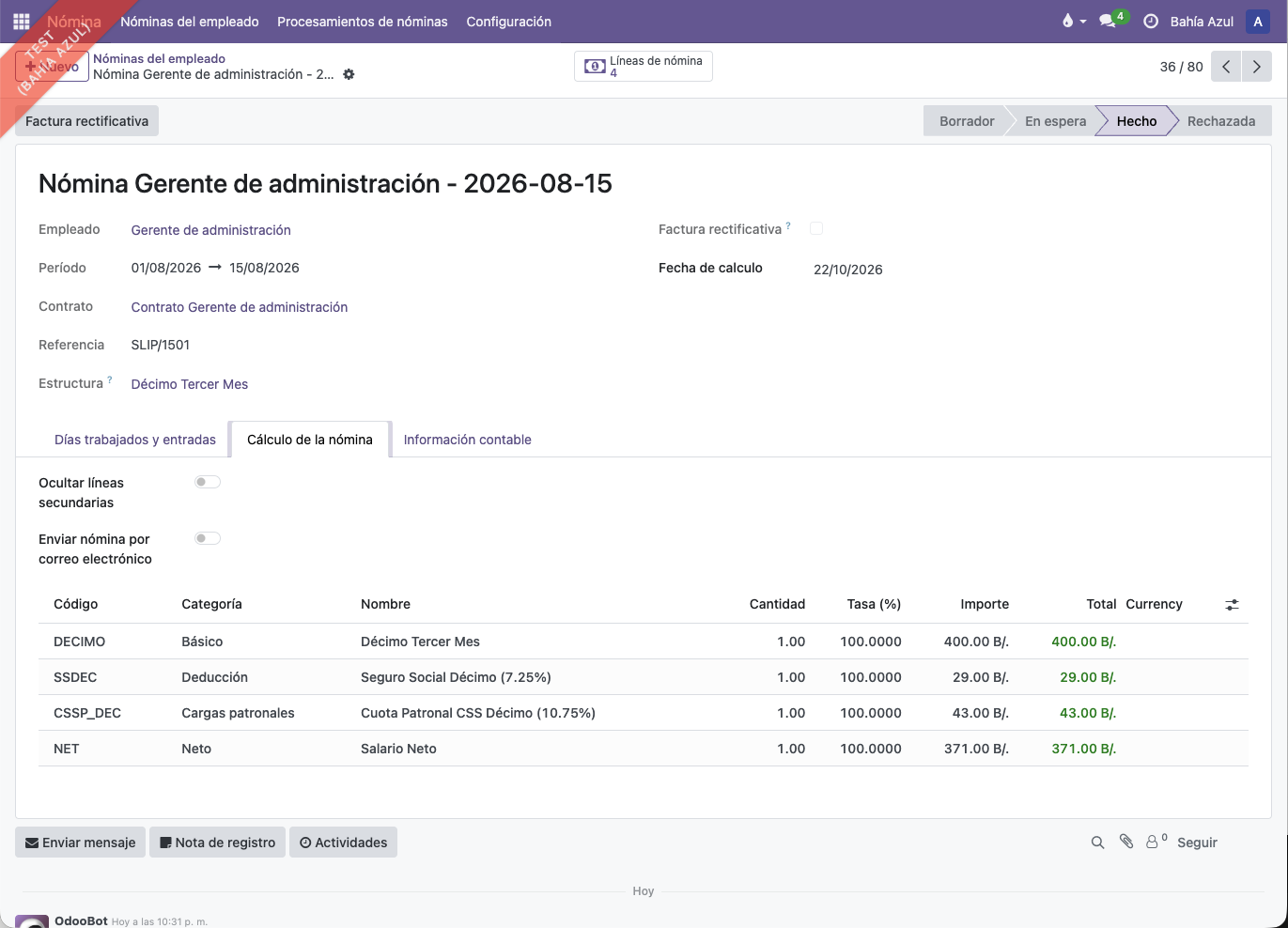The height and width of the screenshot is (928, 1288).
Task: Open the debug droplet dropdown
Action: [1073, 22]
